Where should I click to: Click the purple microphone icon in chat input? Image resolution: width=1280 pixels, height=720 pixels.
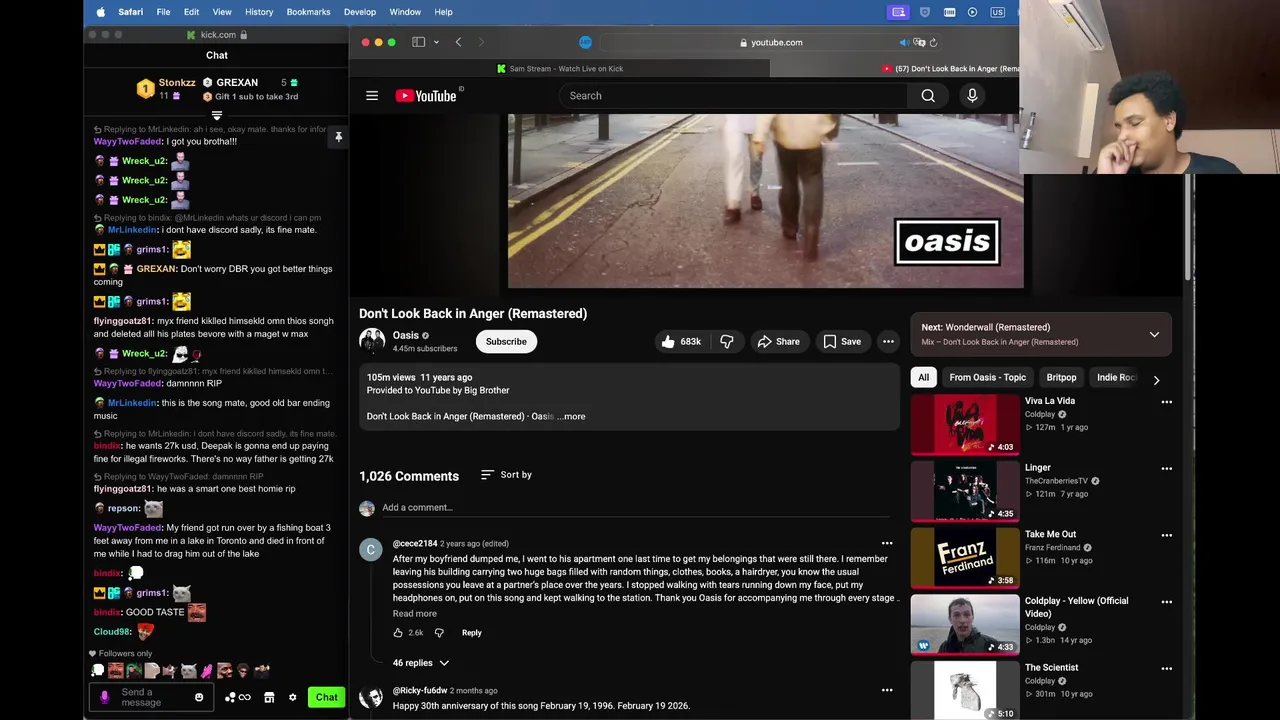104,697
